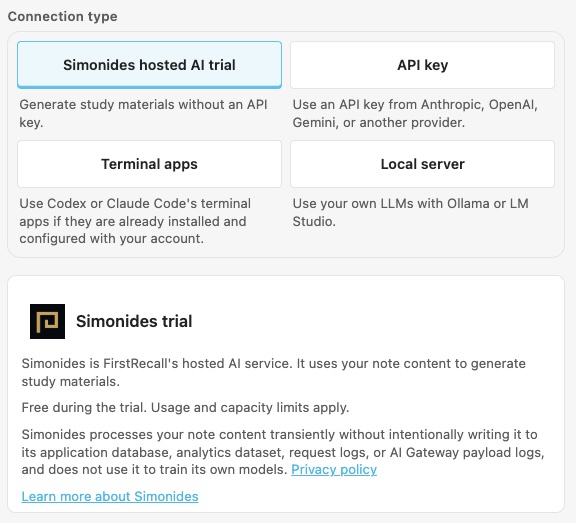Pick the Local server connection option
The height and width of the screenshot is (523, 576).
tap(422, 164)
